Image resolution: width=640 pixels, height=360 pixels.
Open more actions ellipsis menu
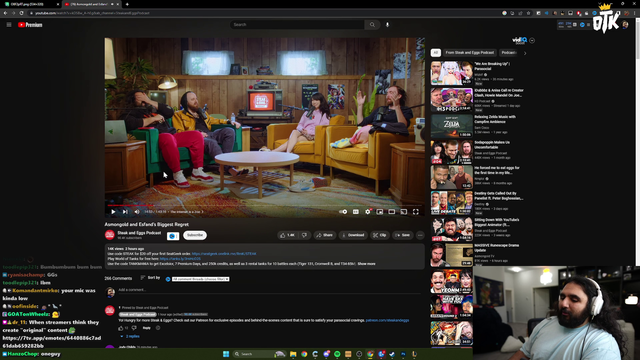[420, 235]
